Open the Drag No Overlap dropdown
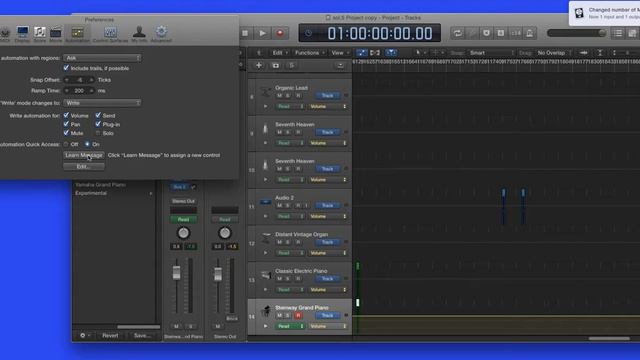This screenshot has width=640, height=360. point(554,53)
